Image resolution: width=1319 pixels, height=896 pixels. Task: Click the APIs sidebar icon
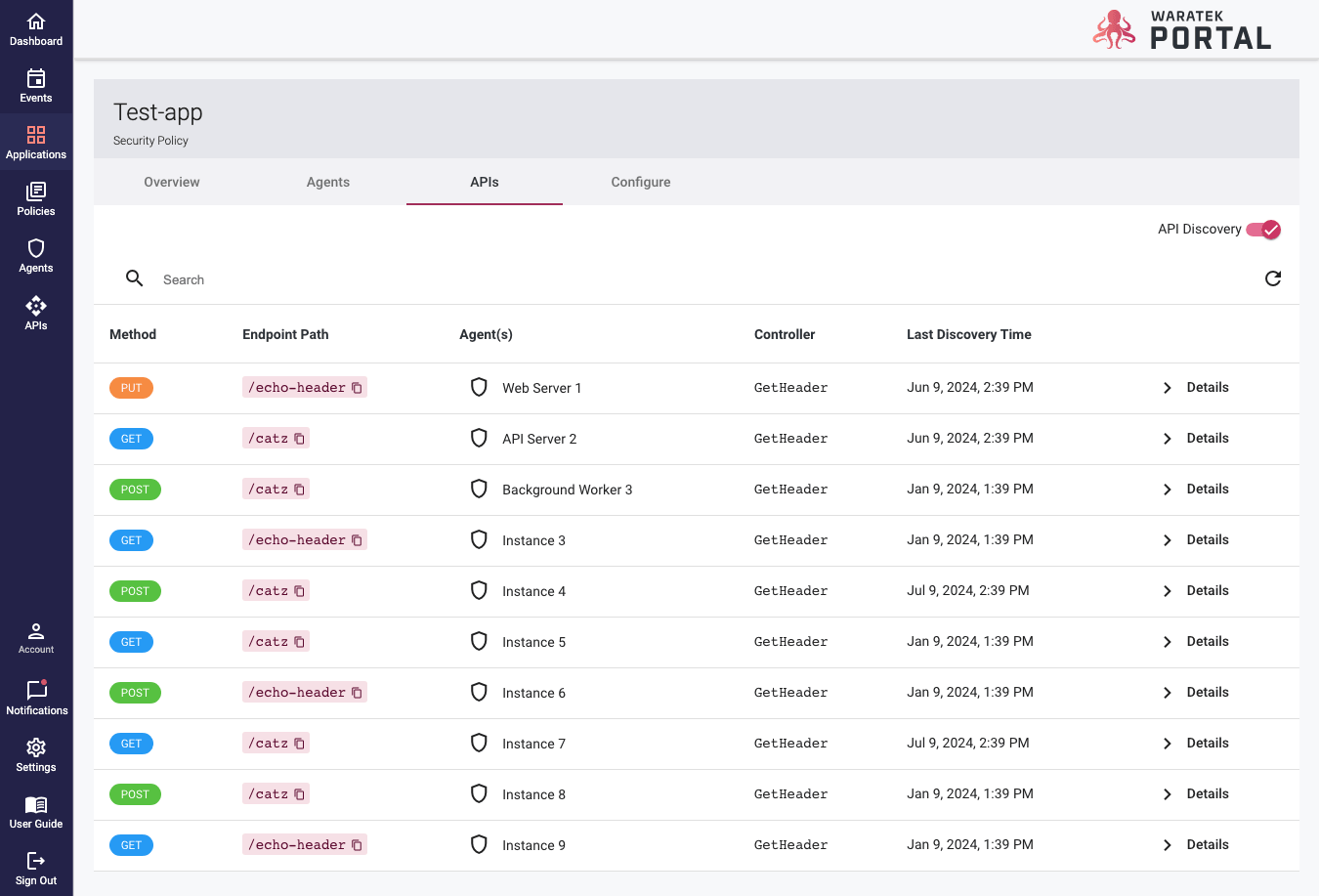(36, 313)
